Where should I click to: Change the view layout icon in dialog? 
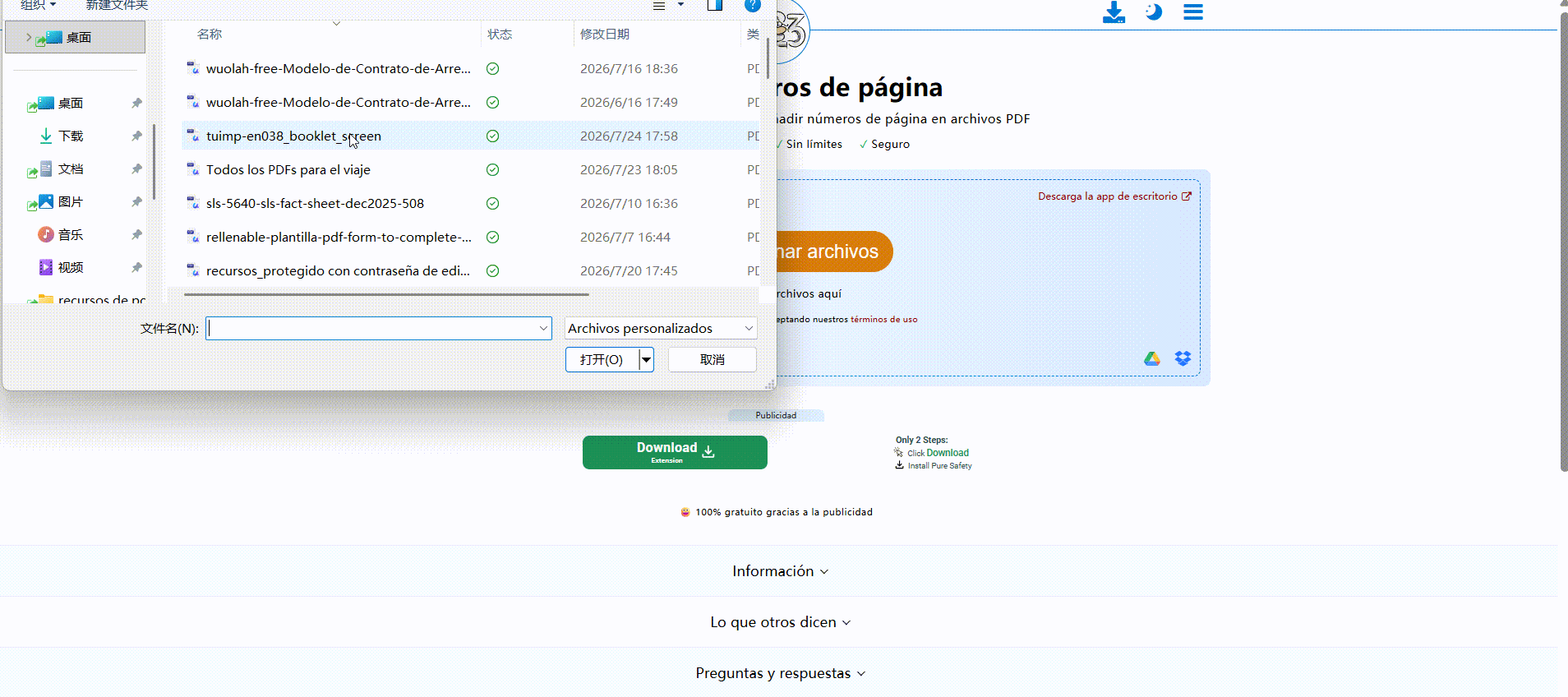[x=659, y=6]
